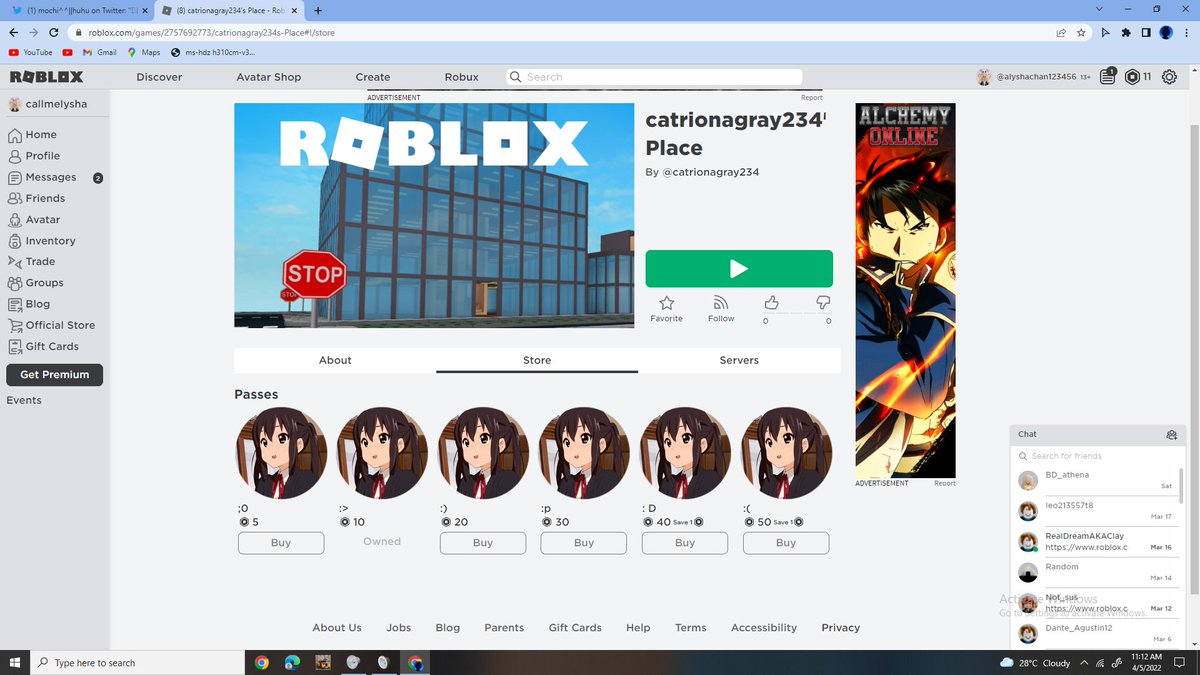1200x675 pixels.
Task: Click the Windows Start button
Action: coord(14,662)
